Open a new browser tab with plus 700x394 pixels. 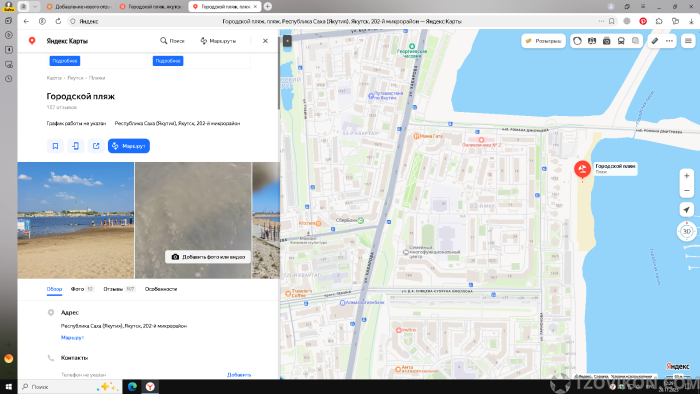267,6
